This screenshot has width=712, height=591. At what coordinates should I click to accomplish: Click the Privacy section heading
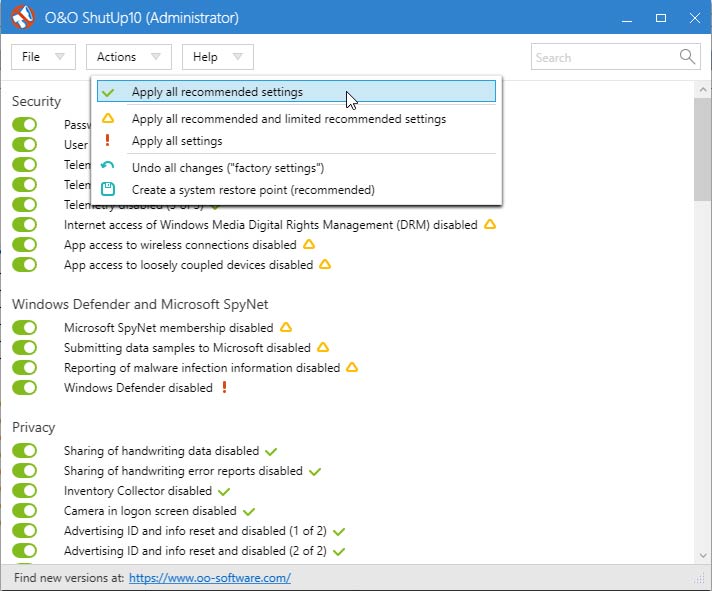click(x=34, y=427)
